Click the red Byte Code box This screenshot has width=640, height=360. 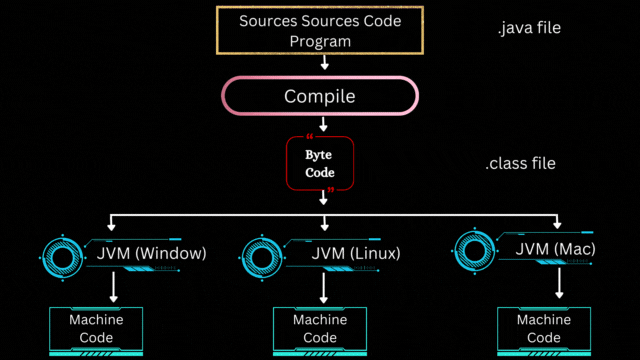(x=320, y=163)
